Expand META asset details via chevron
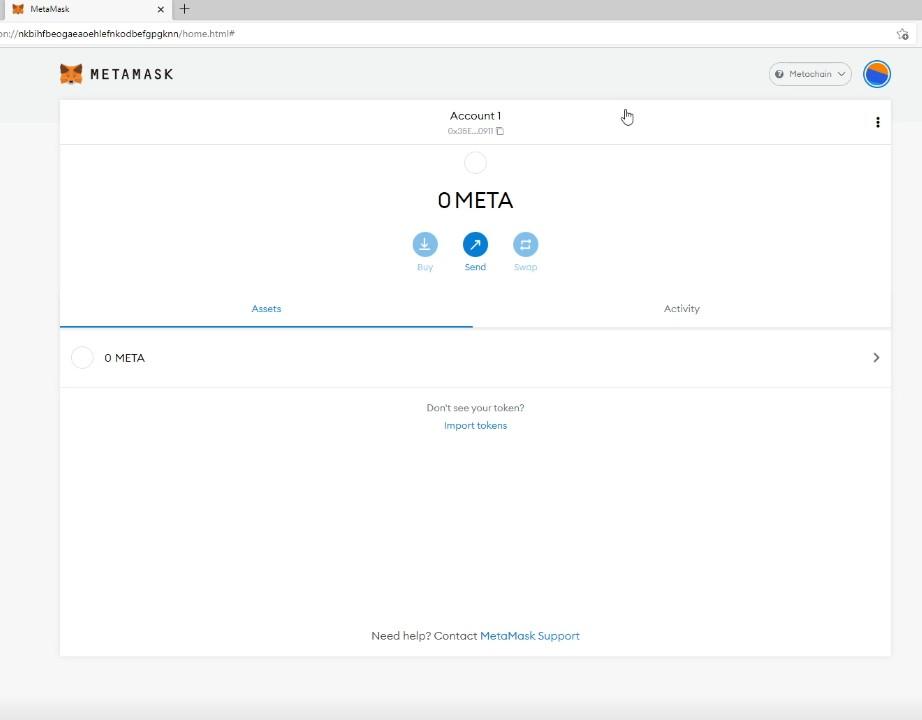 pyautogui.click(x=876, y=358)
